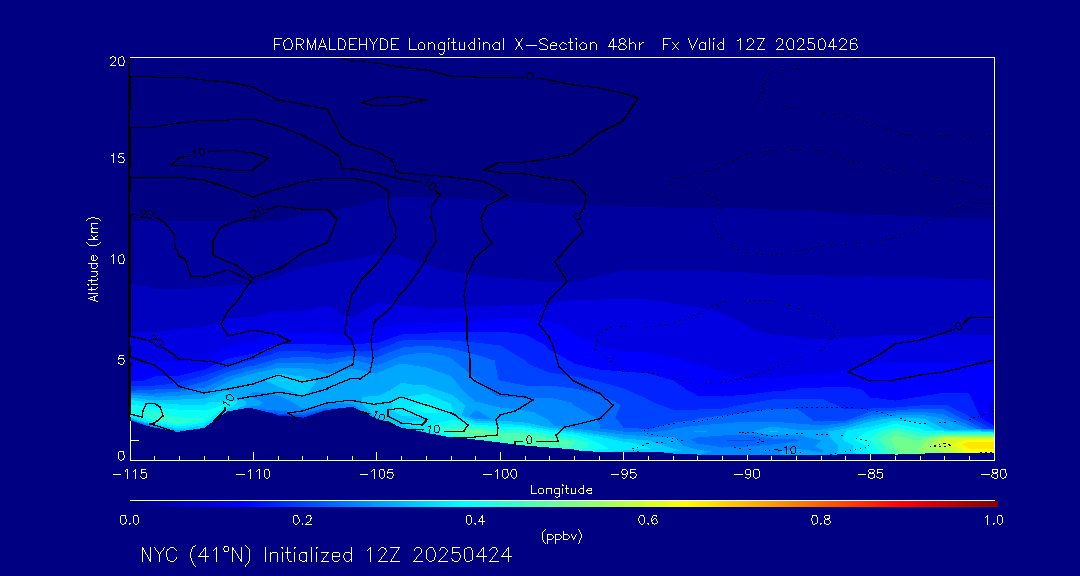Image resolution: width=1080 pixels, height=576 pixels.
Task: Click the longitude tick label '-85'
Action: pyautogui.click(x=870, y=475)
